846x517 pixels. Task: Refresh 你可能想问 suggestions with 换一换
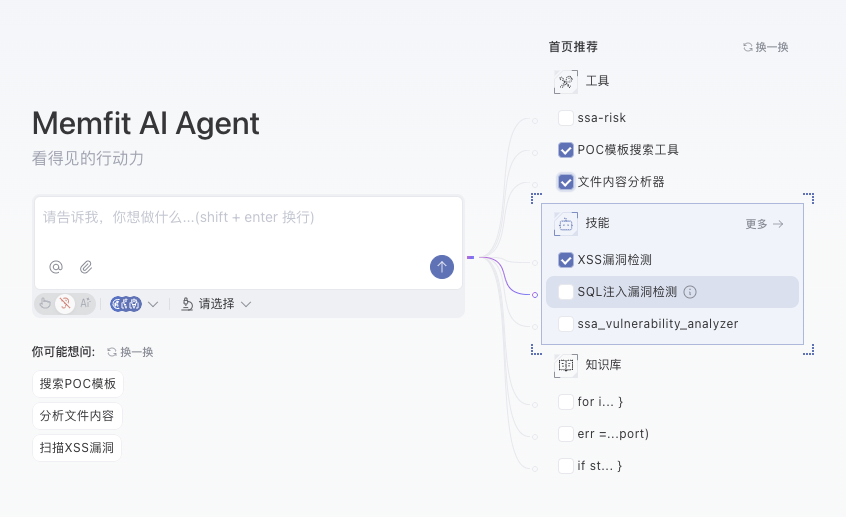pyautogui.click(x=130, y=352)
